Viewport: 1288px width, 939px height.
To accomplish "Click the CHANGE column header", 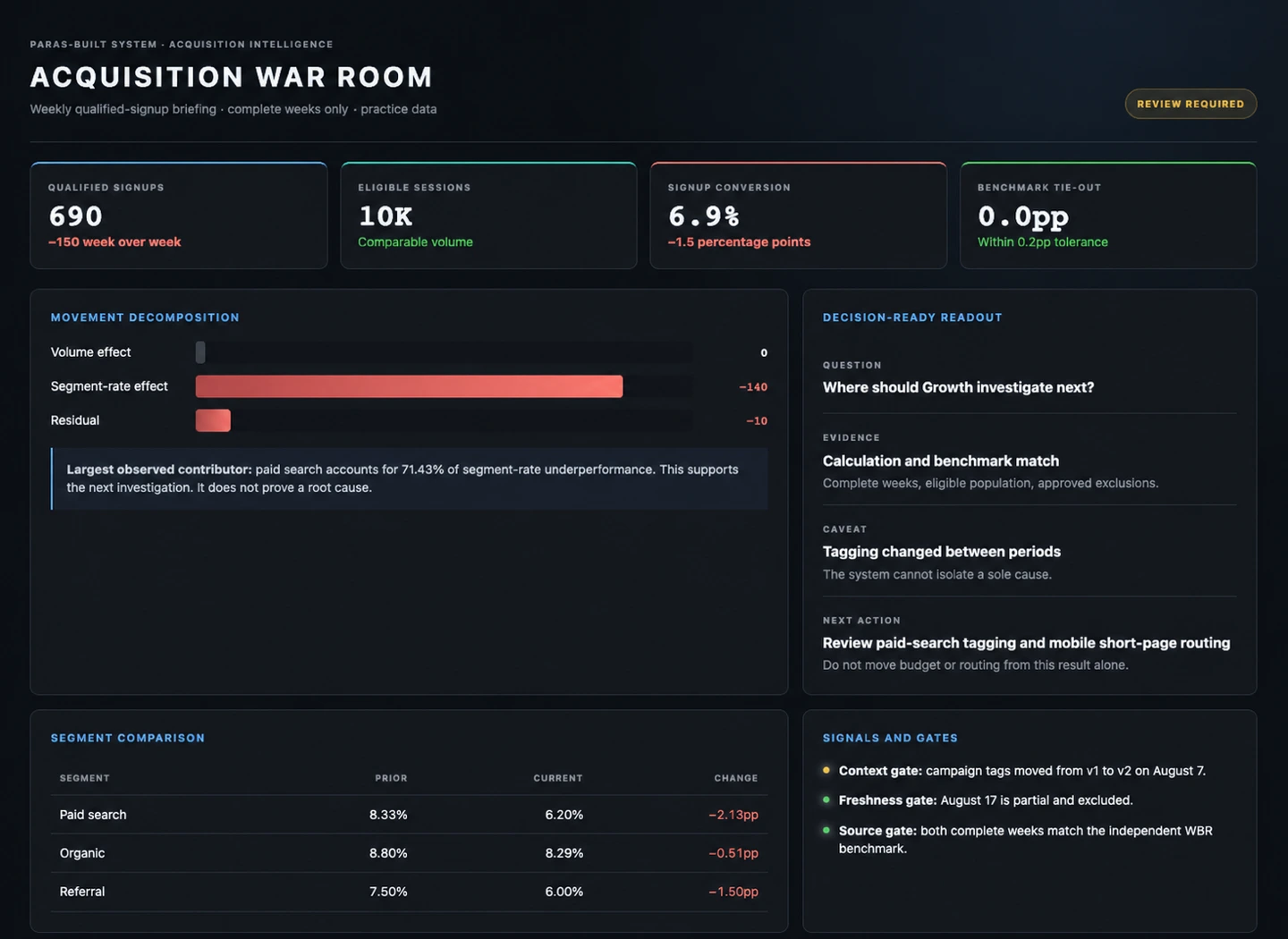I will click(736, 778).
